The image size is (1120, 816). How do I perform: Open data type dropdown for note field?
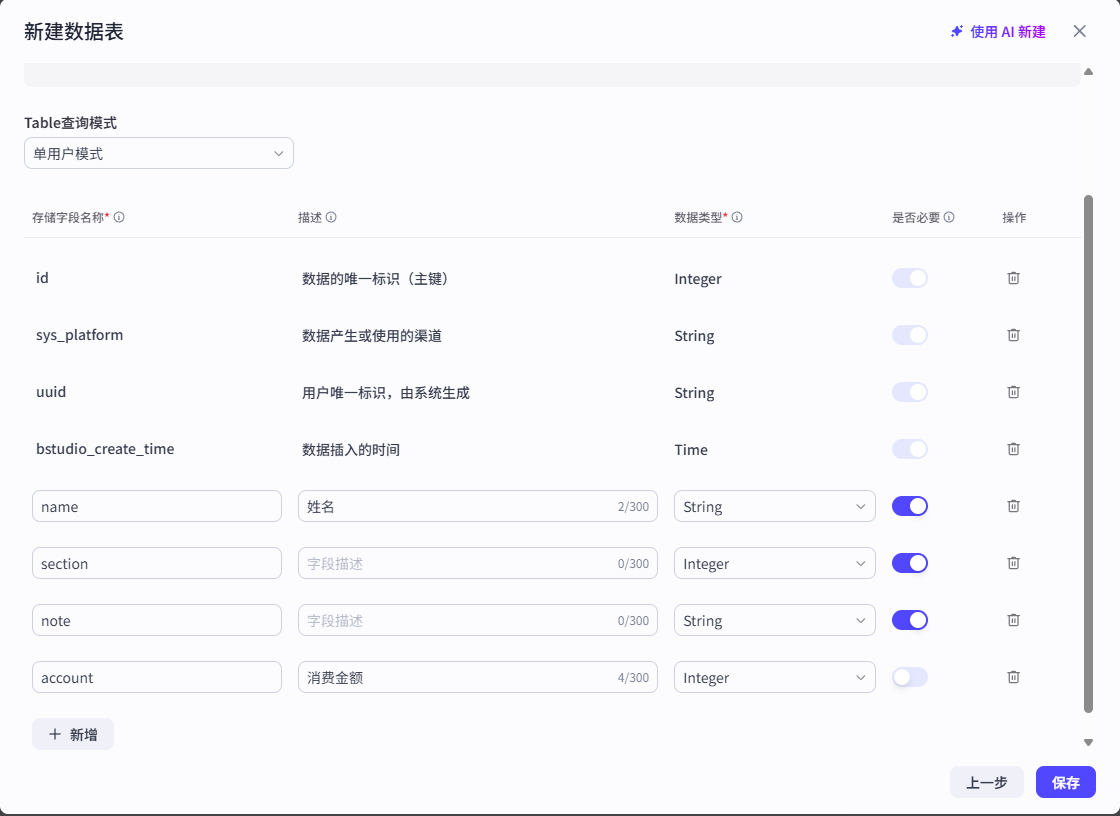[774, 620]
